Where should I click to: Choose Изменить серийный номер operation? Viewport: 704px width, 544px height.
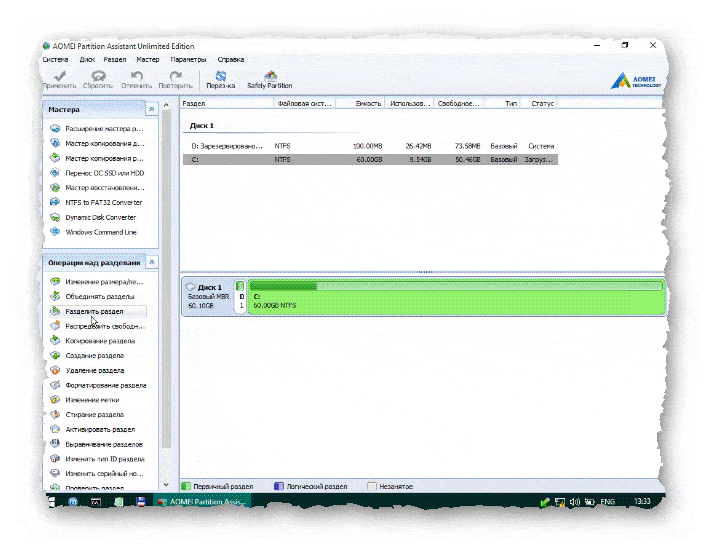tap(97, 474)
